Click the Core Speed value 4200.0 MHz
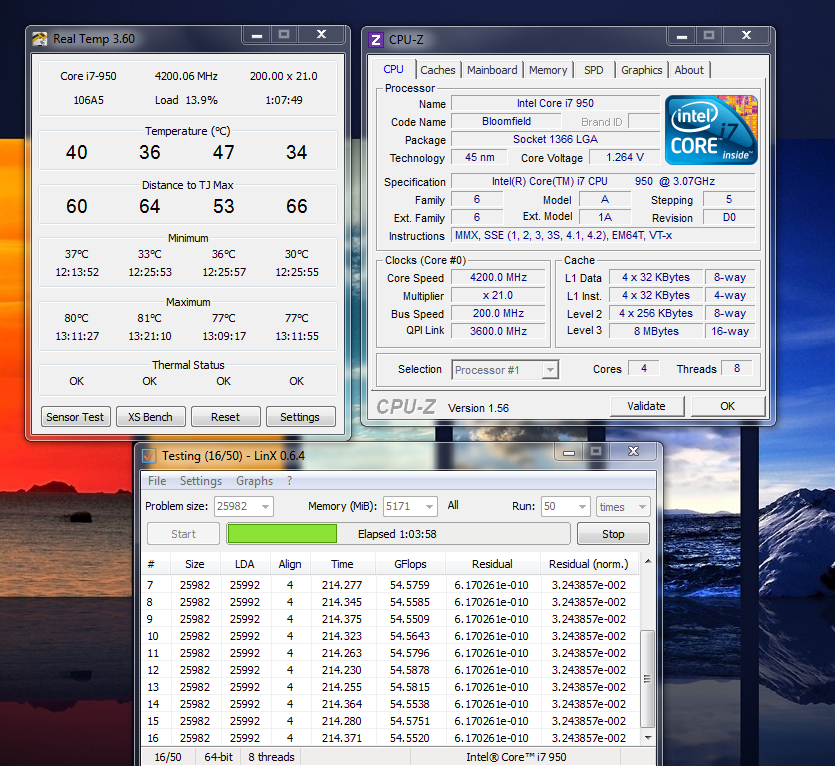This screenshot has width=835, height=766. pos(498,278)
